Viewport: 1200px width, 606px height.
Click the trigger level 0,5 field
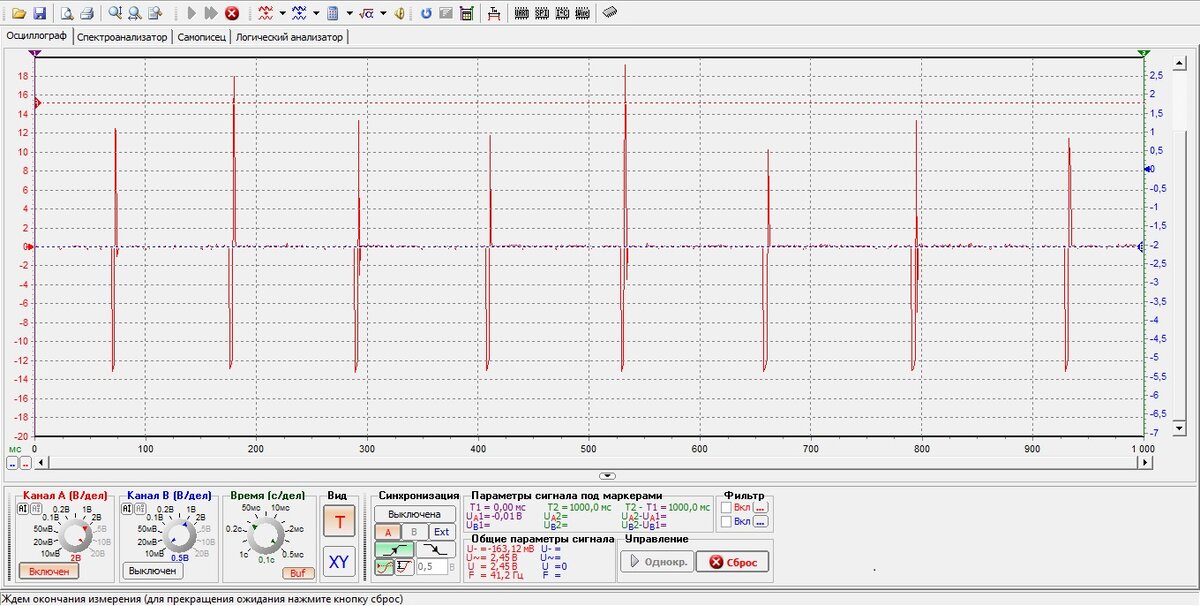point(431,567)
